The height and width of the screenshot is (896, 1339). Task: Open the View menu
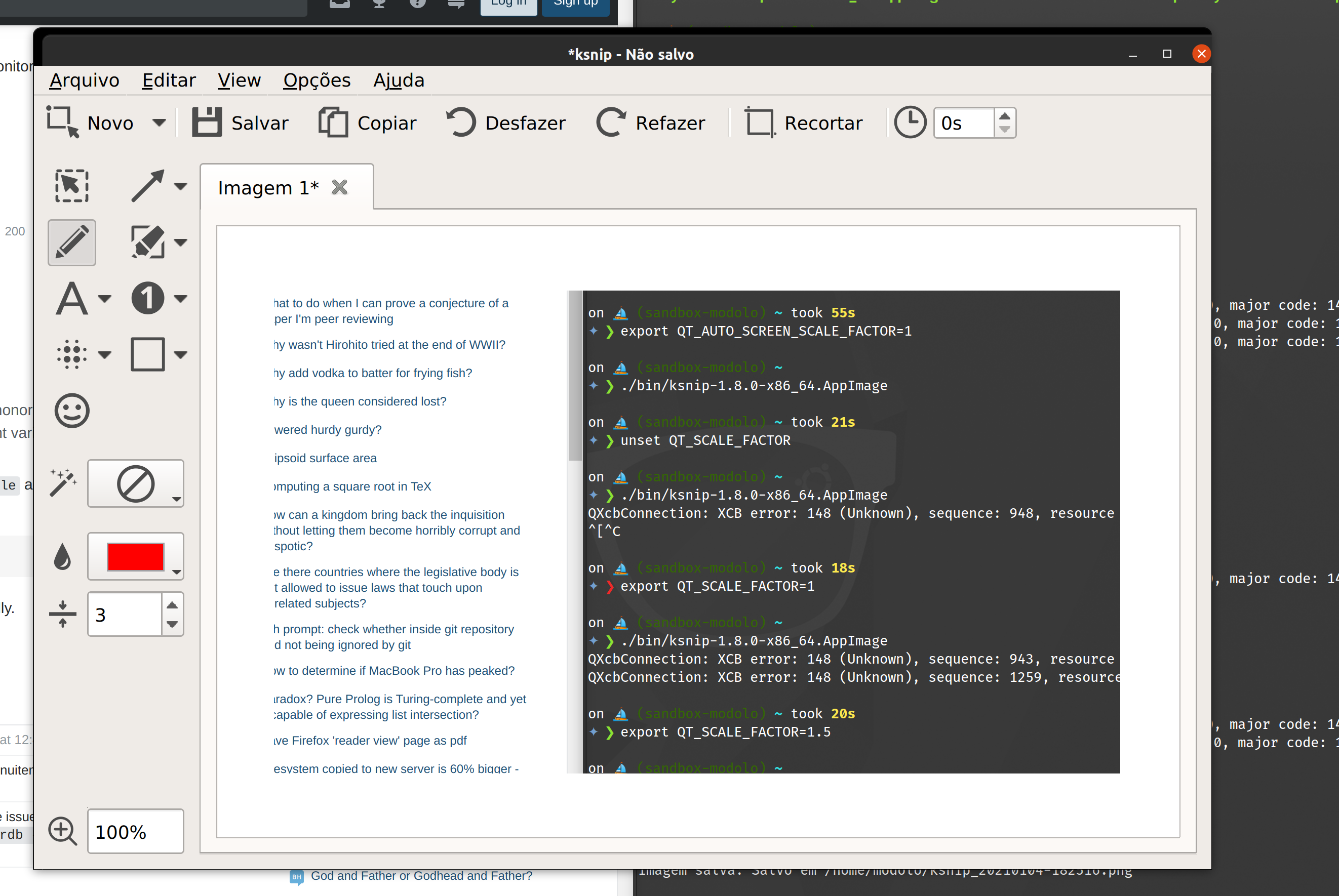click(x=239, y=80)
